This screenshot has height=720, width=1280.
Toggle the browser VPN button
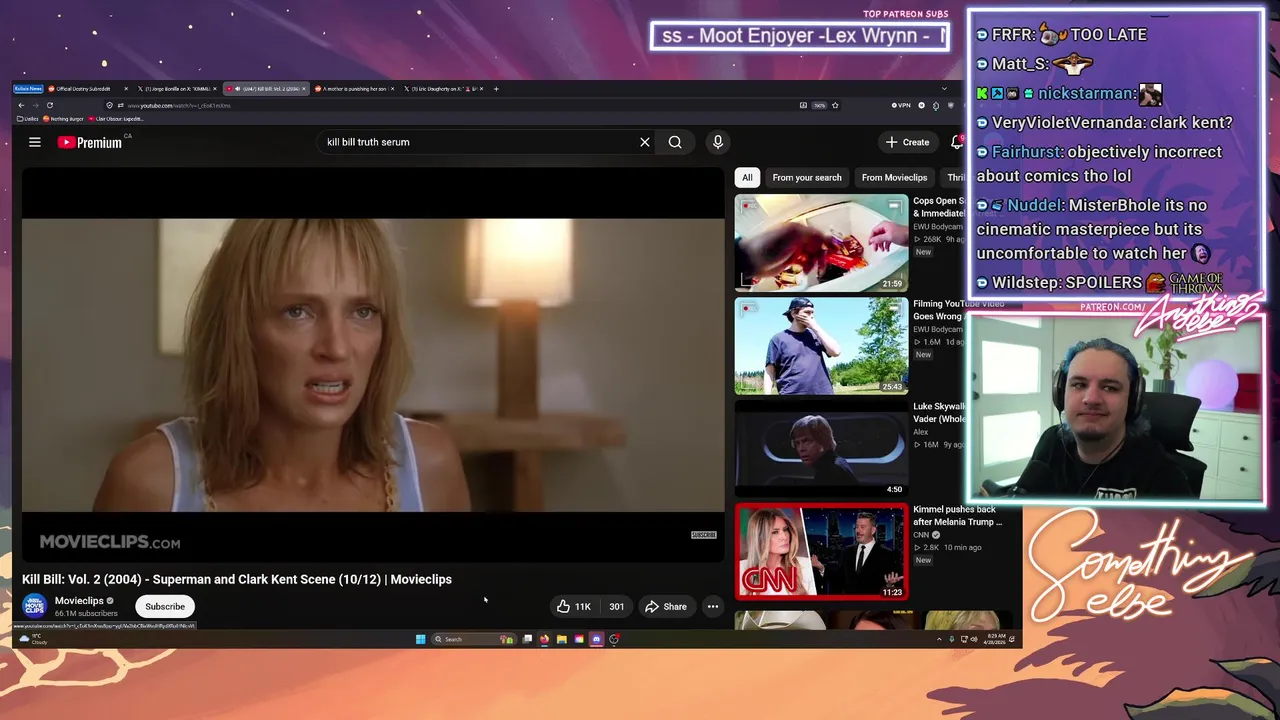[x=901, y=105]
